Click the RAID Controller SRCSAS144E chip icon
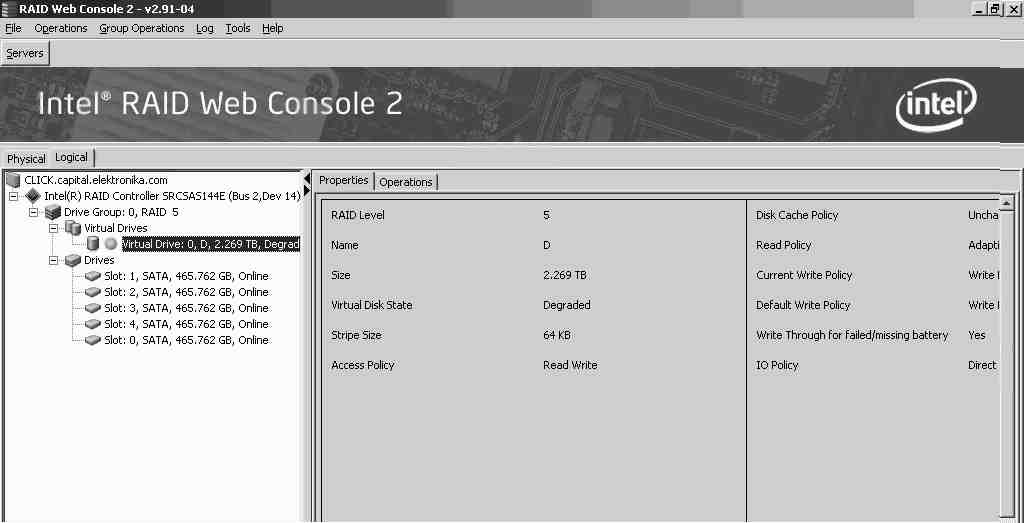The width and height of the screenshot is (1024, 523). point(33,196)
